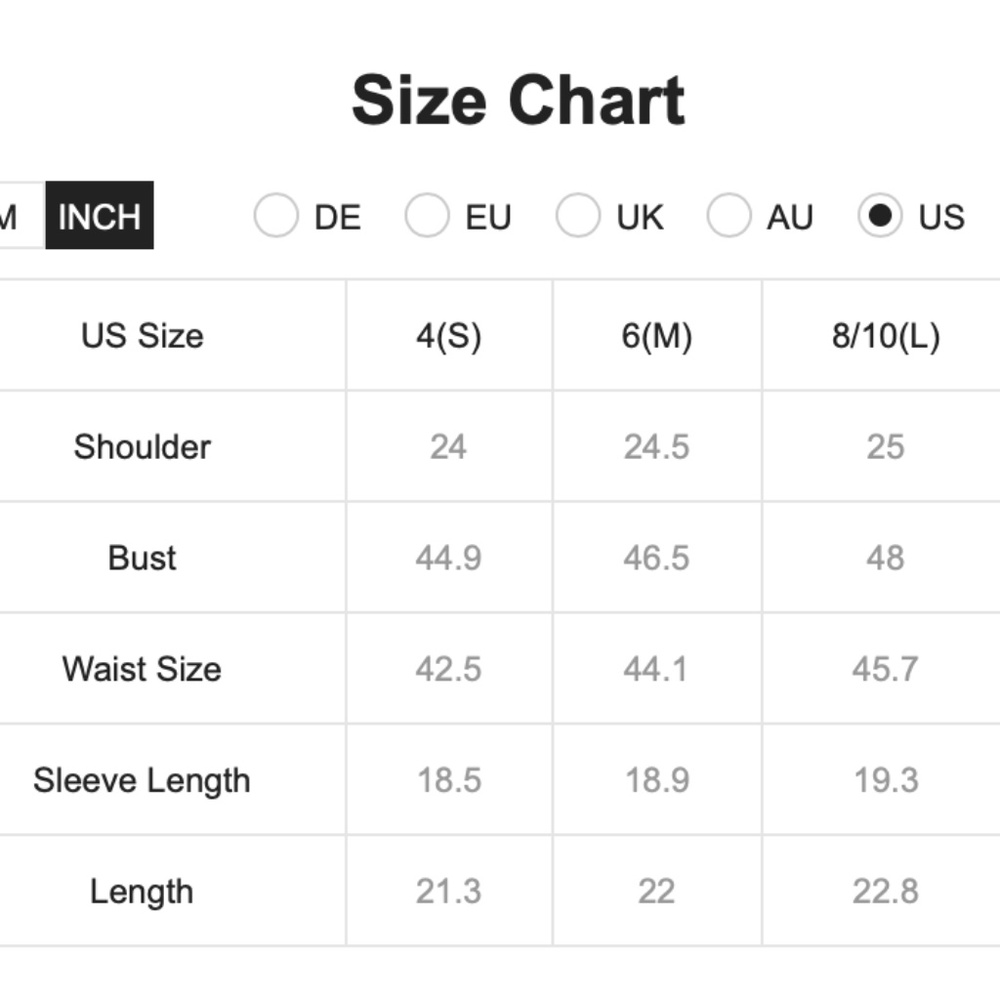Click the Waist Size row label

[142, 669]
